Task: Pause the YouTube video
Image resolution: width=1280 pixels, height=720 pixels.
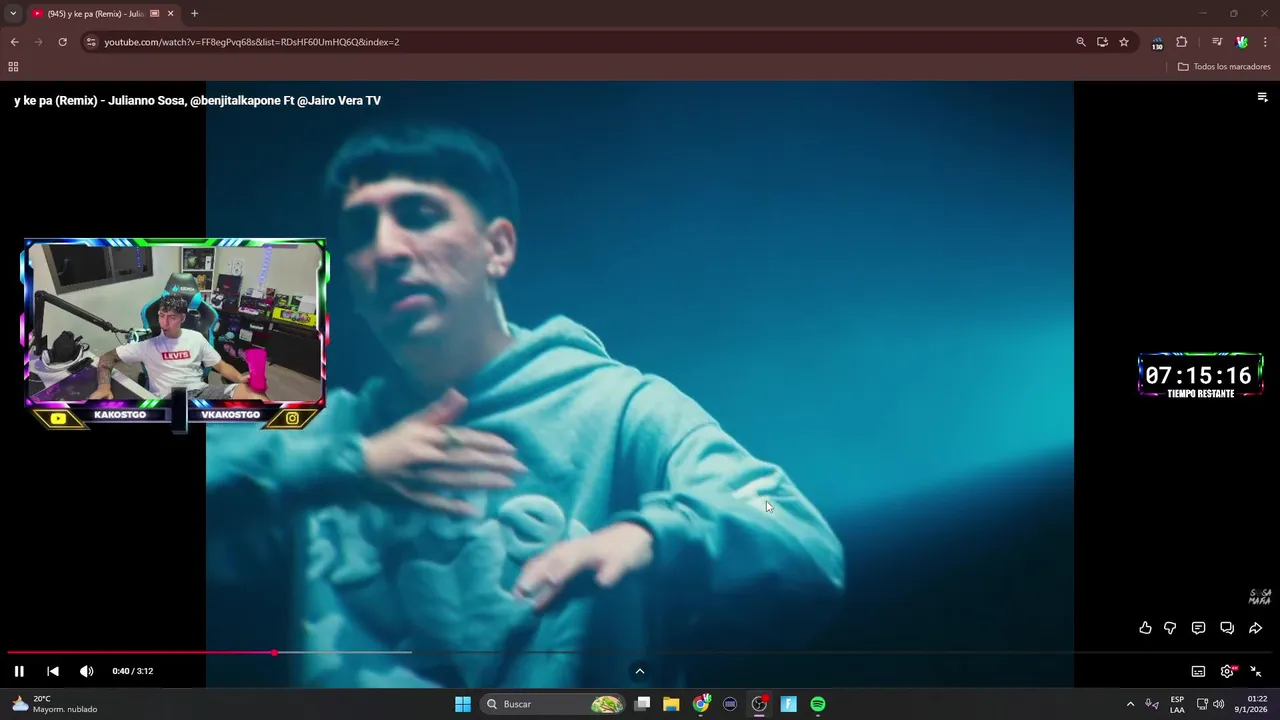Action: (x=19, y=671)
